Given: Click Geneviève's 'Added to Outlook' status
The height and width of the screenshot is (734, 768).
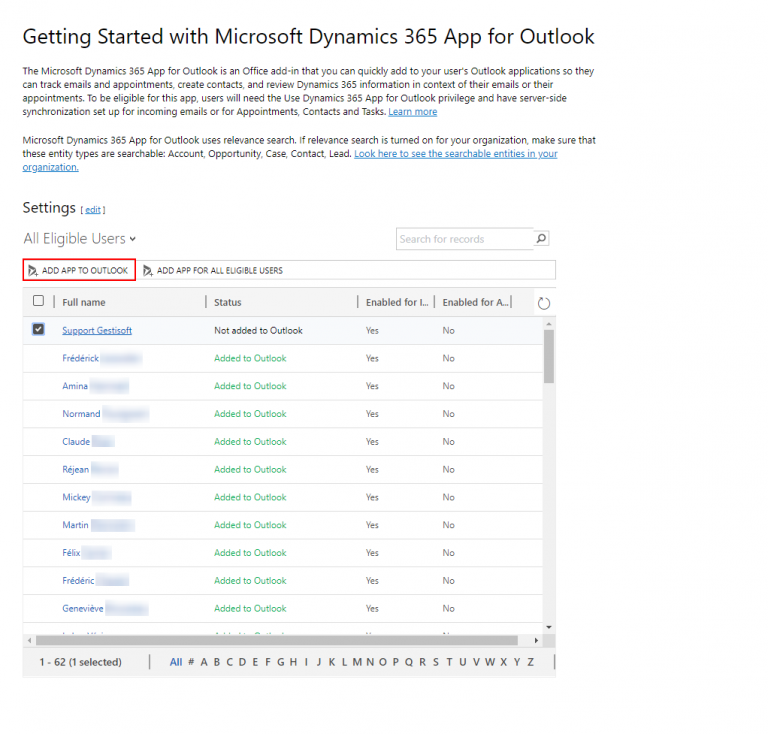Looking at the screenshot, I should [250, 609].
